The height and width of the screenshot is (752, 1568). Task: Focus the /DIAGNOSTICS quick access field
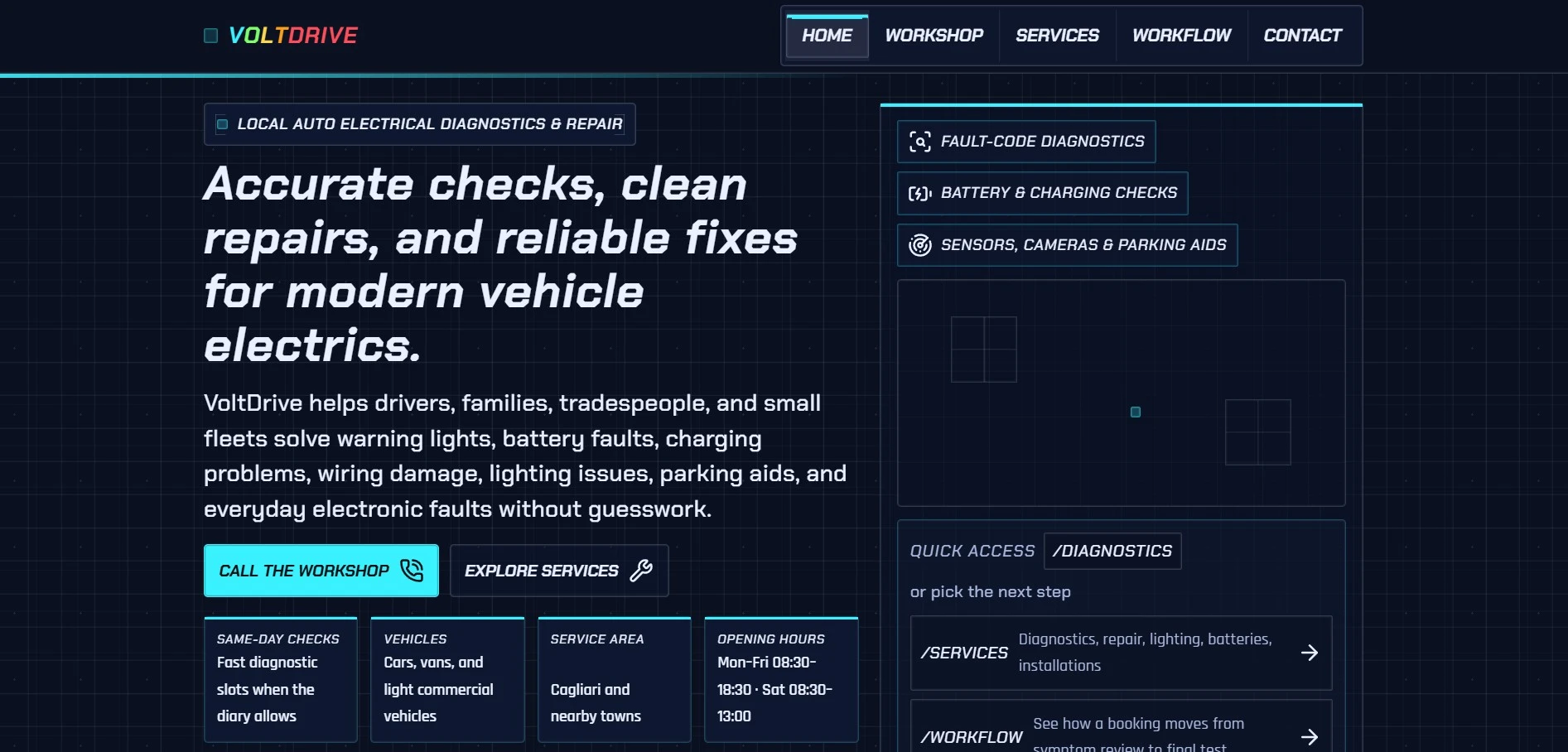pyautogui.click(x=1112, y=552)
